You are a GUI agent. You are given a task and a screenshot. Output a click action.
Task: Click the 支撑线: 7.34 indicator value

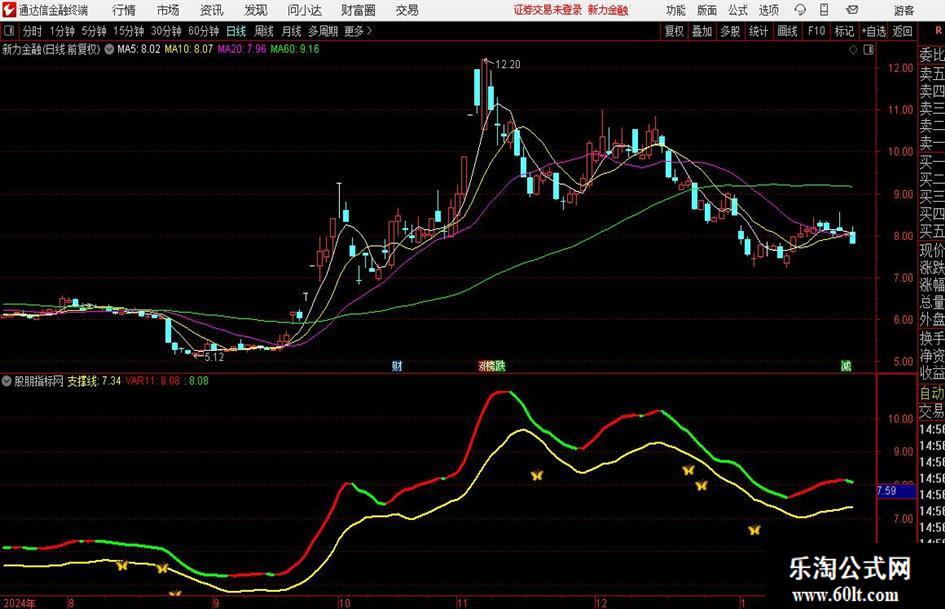93,381
